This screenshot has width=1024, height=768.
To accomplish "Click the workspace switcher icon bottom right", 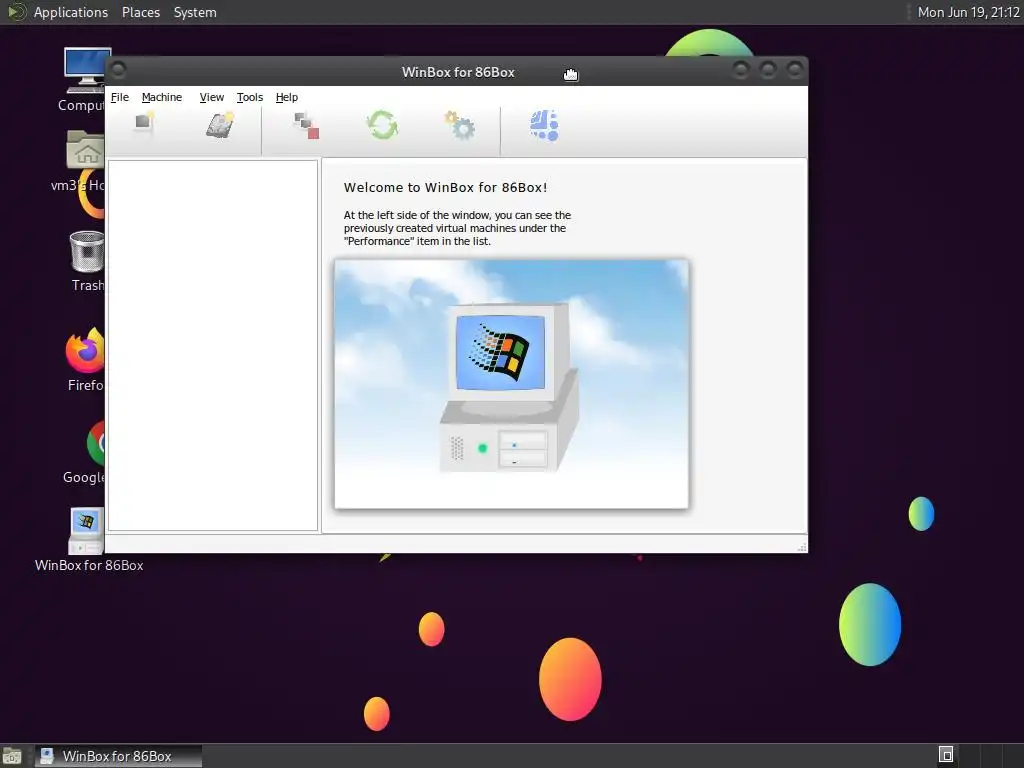I will (946, 755).
